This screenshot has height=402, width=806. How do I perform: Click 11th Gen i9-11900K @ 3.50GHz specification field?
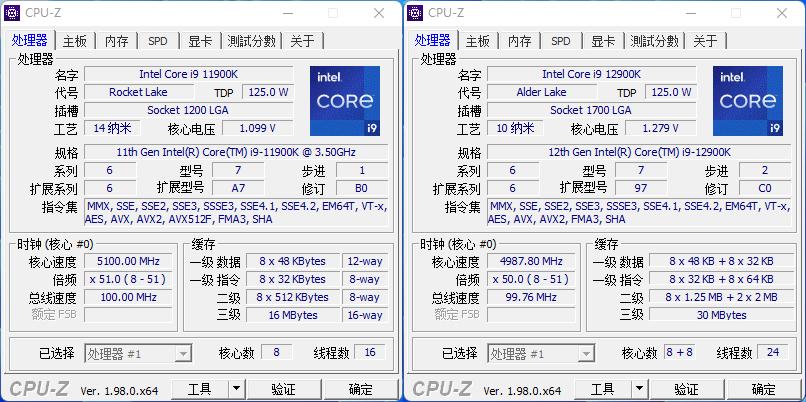pyautogui.click(x=236, y=152)
